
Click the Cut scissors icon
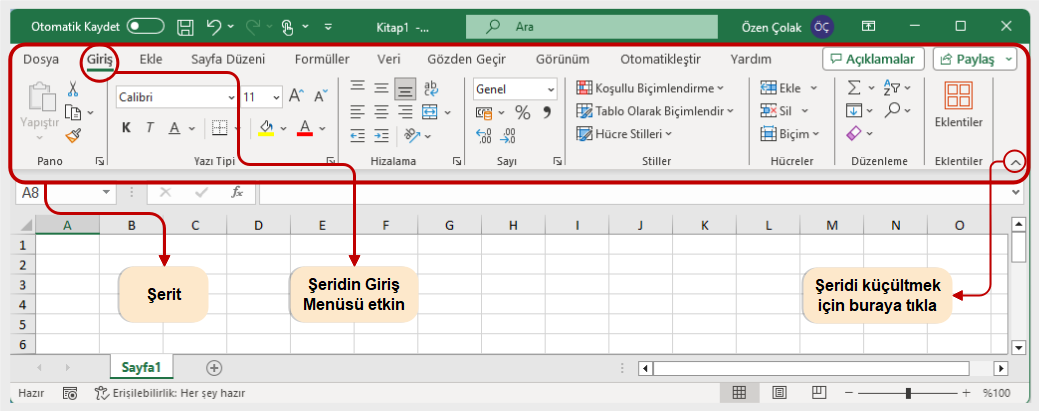[73, 89]
